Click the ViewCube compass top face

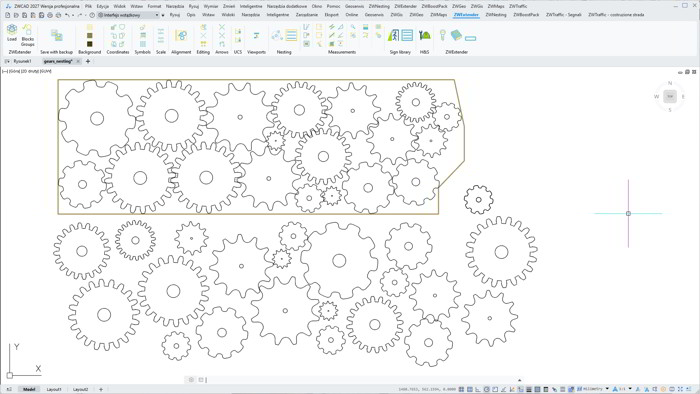pyautogui.click(x=670, y=96)
